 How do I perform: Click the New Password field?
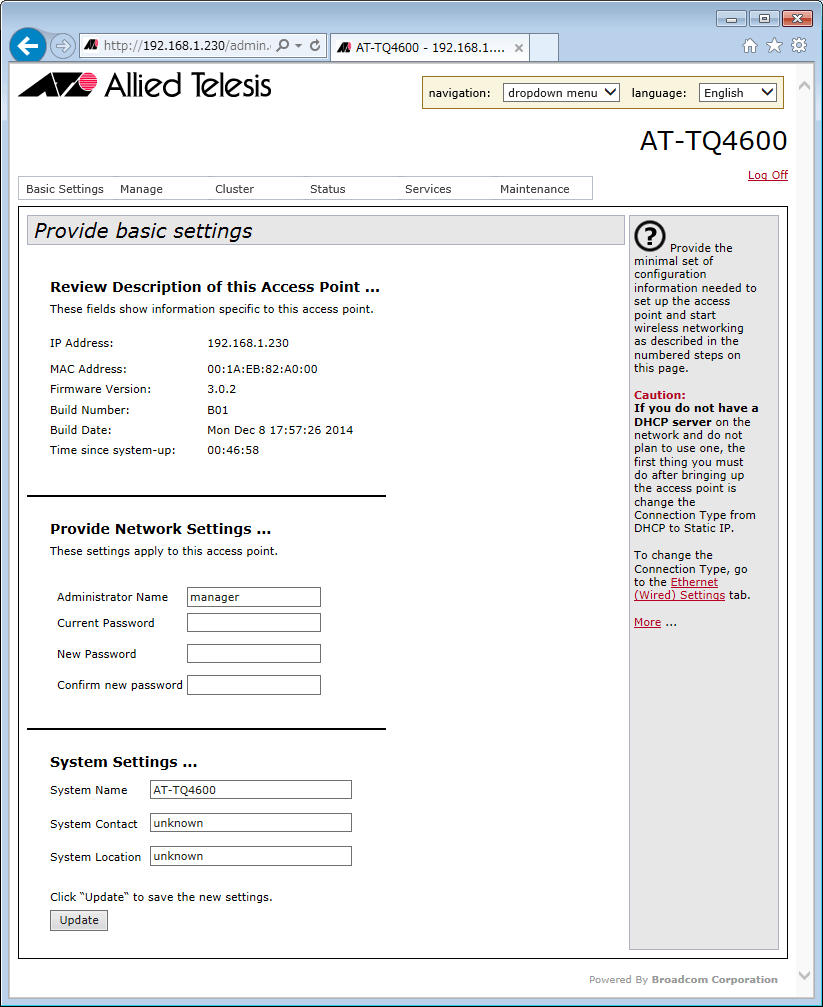click(254, 653)
